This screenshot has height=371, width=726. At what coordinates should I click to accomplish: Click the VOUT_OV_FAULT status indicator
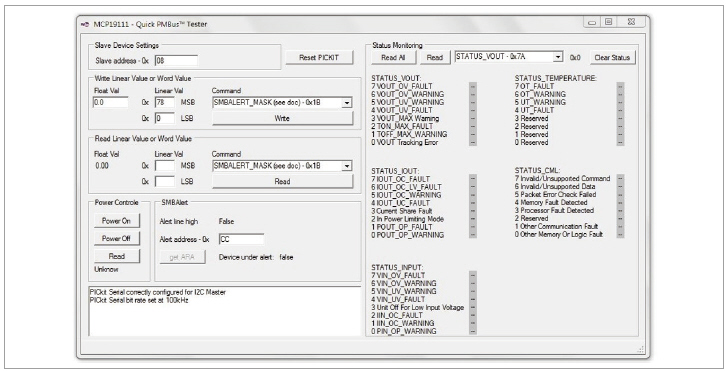[472, 86]
